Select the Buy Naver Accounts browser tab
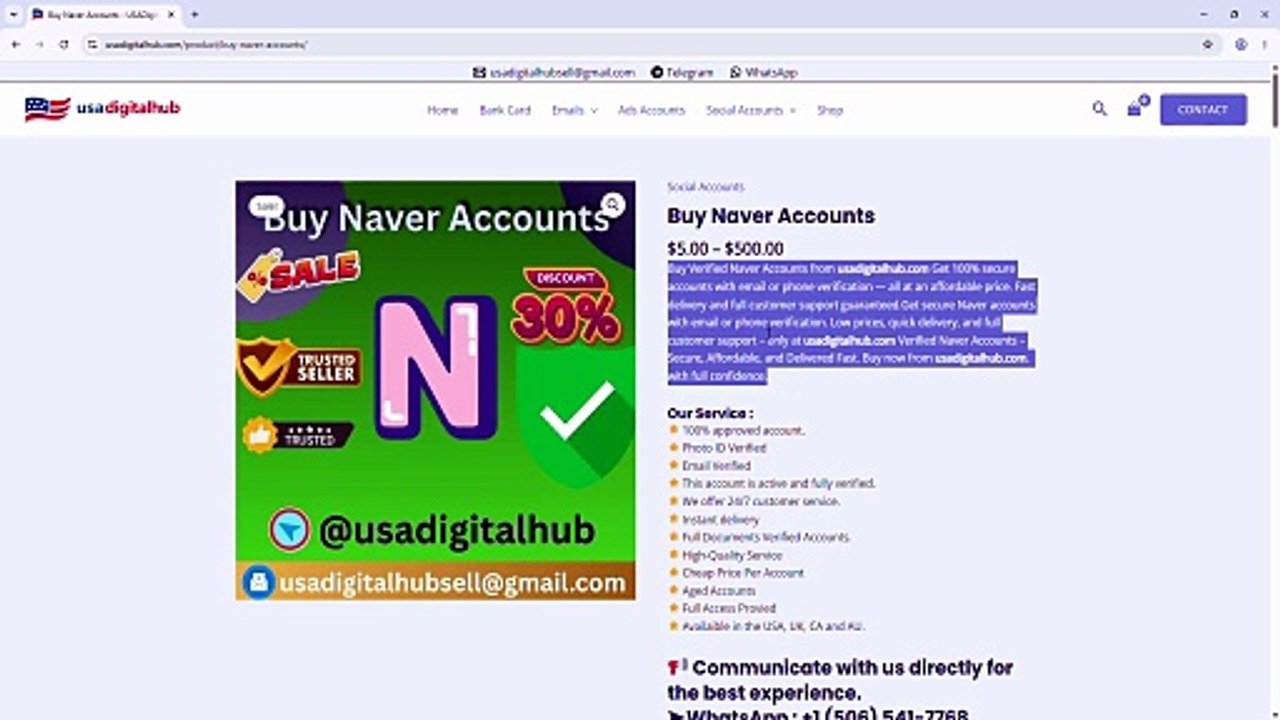 click(x=102, y=15)
